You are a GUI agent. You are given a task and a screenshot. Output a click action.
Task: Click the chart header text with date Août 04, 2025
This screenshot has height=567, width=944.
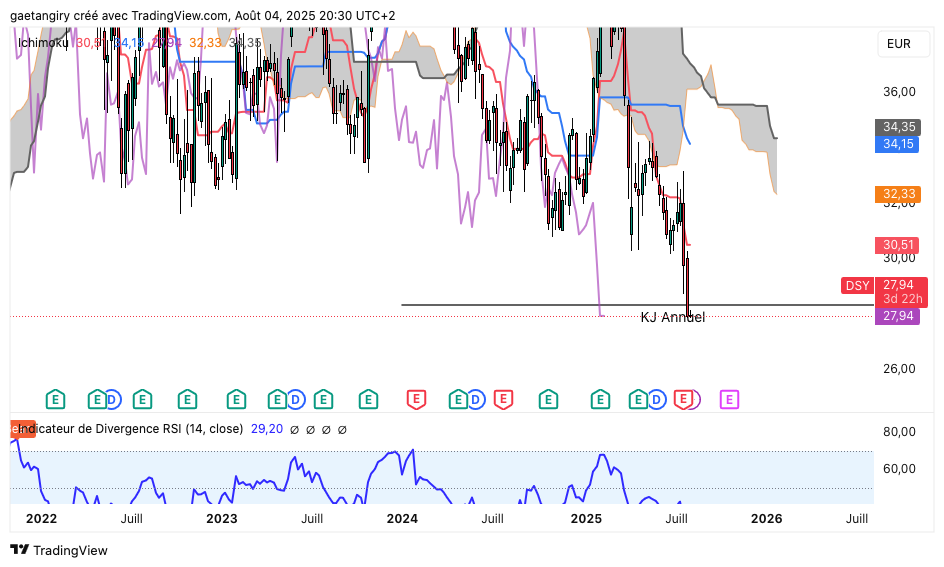pyautogui.click(x=203, y=16)
